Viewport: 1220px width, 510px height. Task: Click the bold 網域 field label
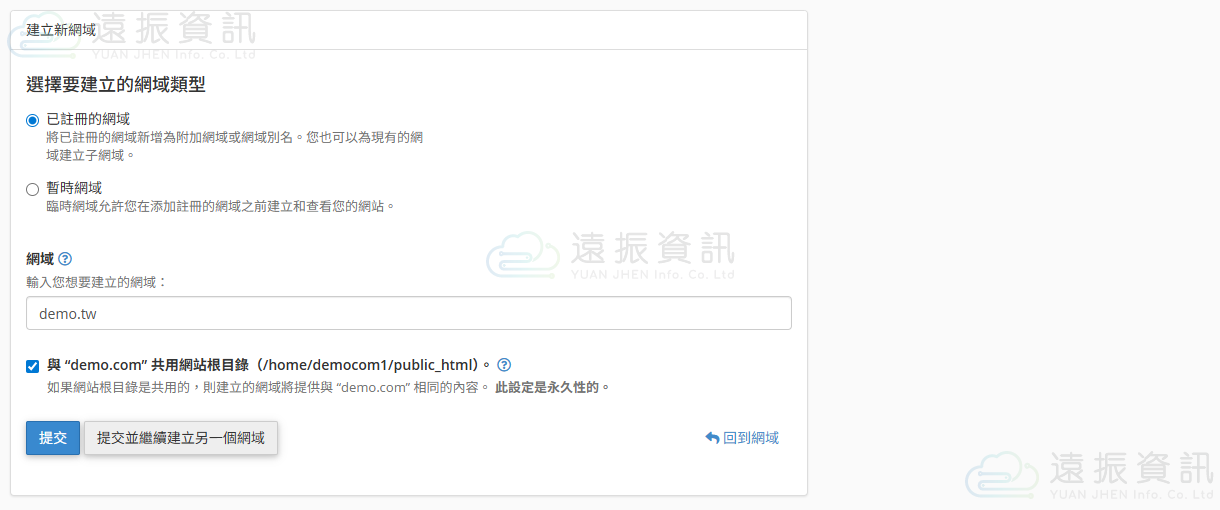40,259
